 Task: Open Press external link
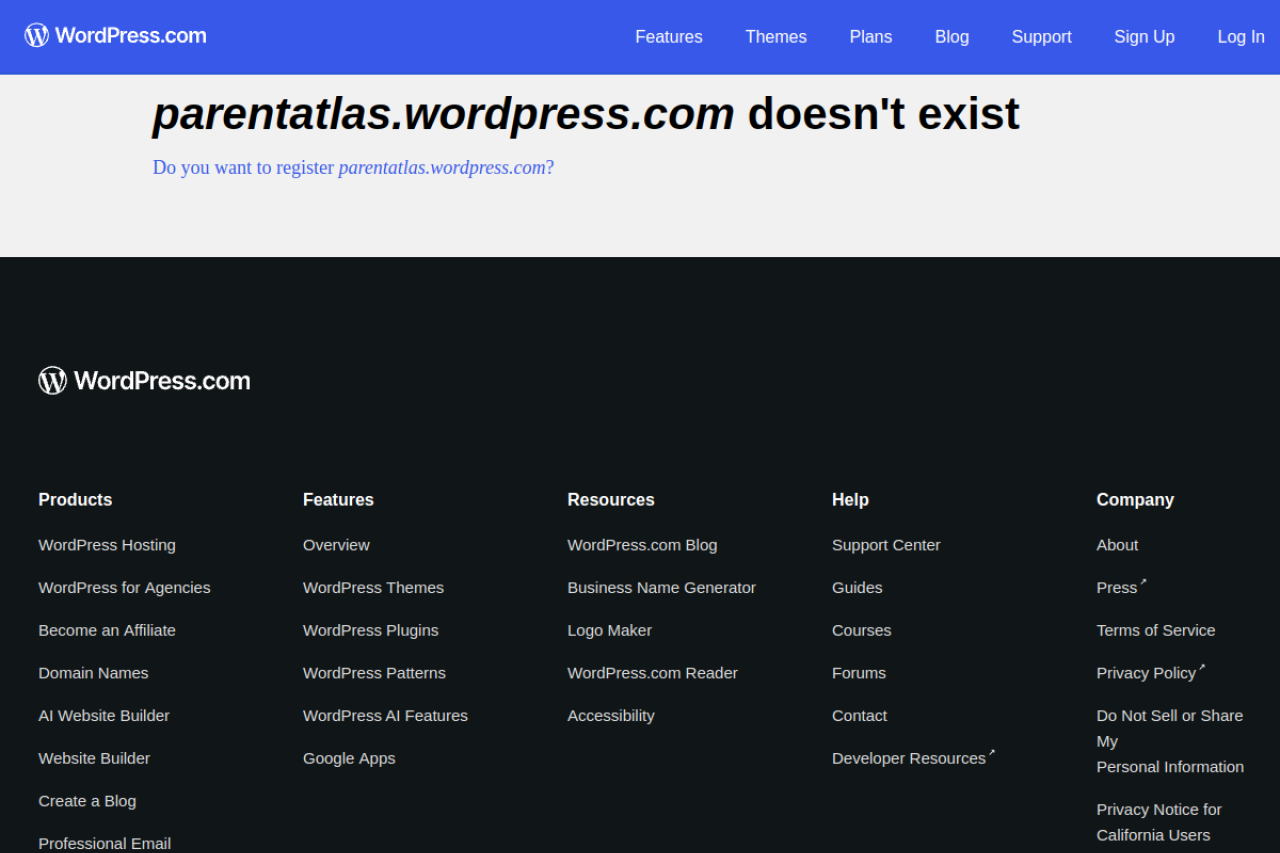(1121, 587)
